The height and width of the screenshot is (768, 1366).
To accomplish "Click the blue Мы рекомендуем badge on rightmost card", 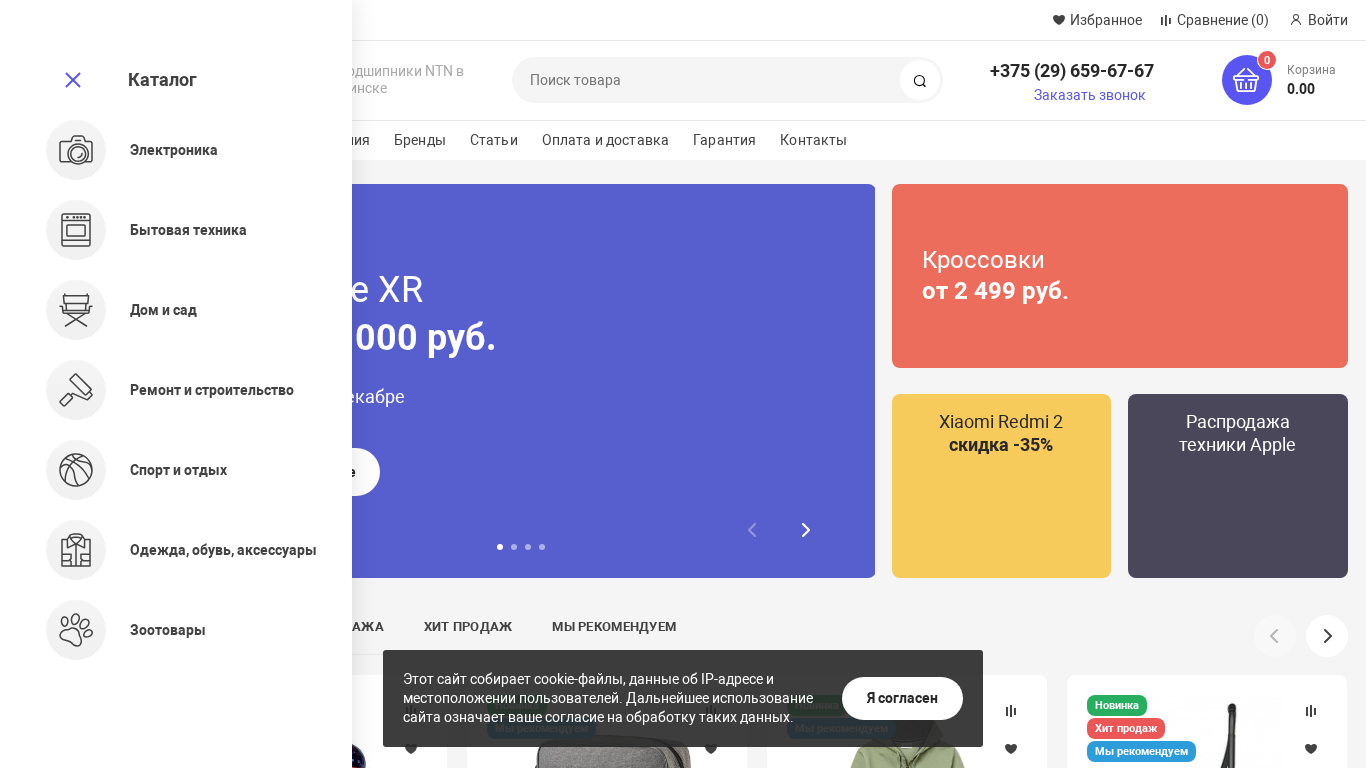I will pos(1141,751).
